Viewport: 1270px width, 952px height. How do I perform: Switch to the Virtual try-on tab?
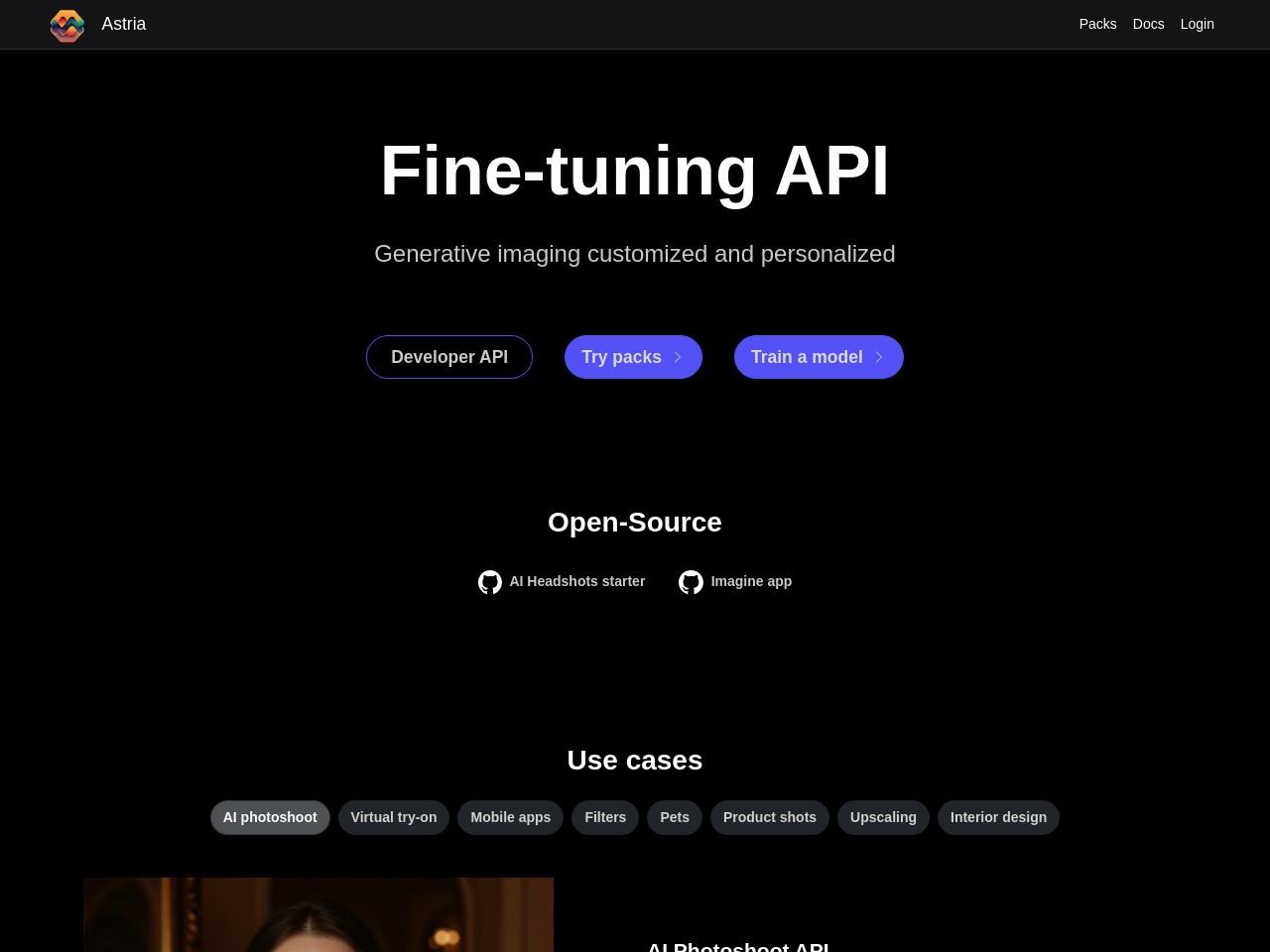394,817
